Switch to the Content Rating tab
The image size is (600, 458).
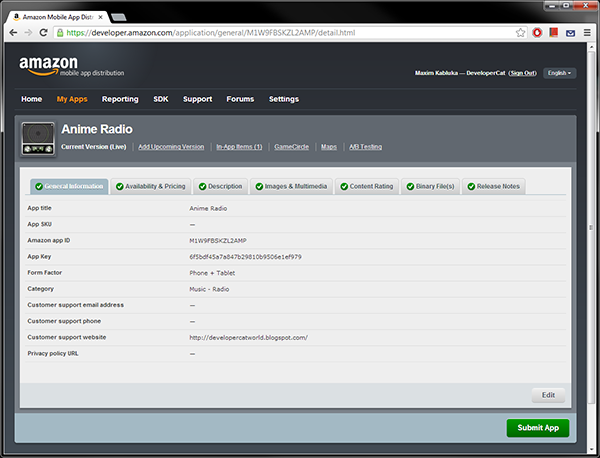367,186
